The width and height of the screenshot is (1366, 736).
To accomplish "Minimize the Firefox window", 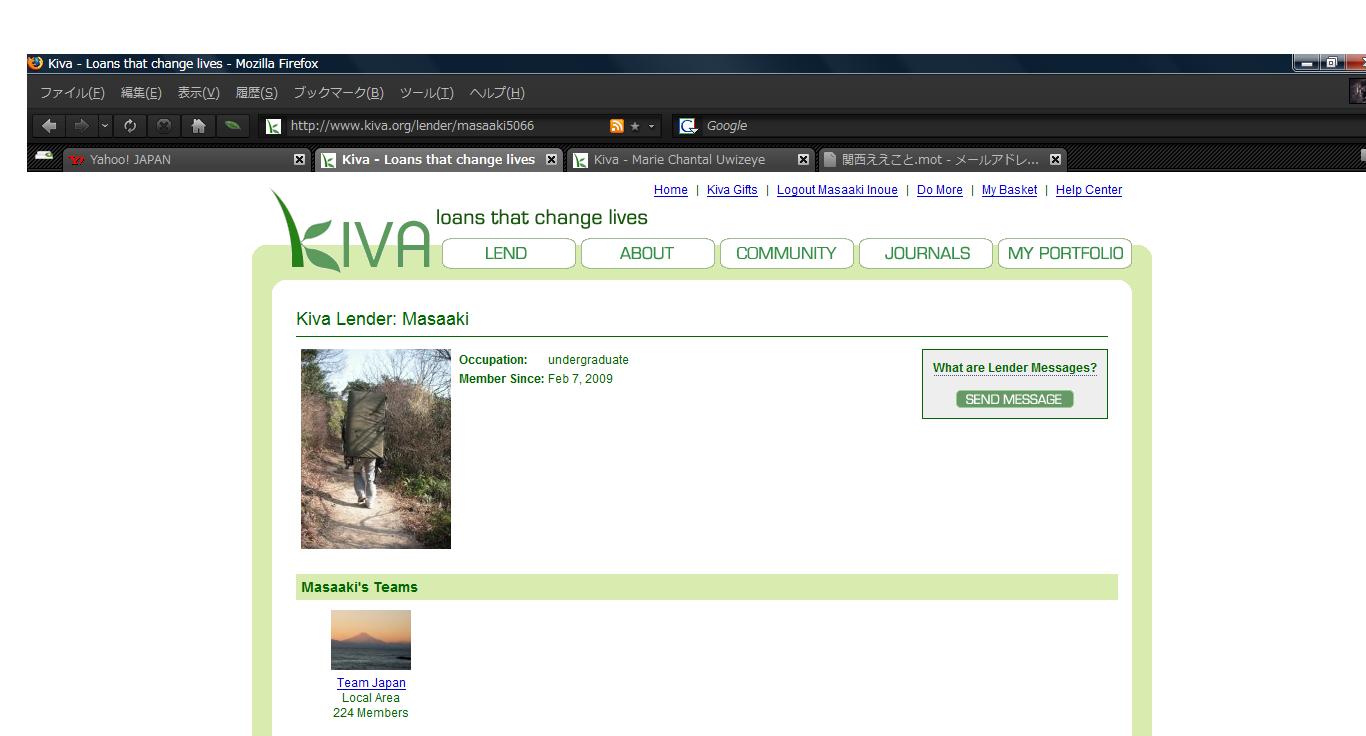I will click(x=1307, y=62).
